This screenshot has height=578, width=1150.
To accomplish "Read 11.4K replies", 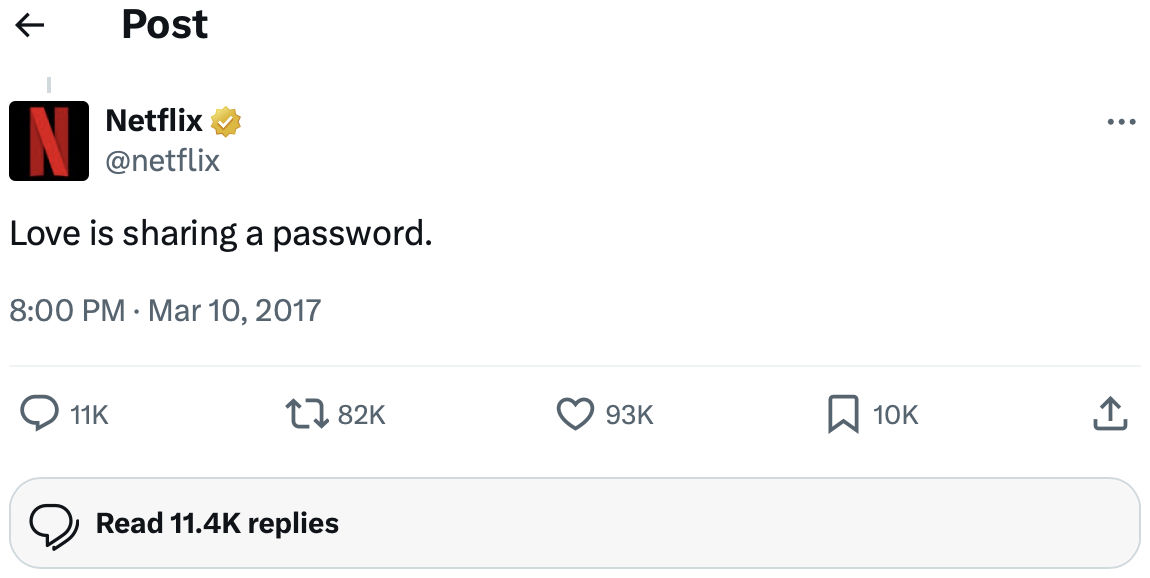I will [x=215, y=522].
